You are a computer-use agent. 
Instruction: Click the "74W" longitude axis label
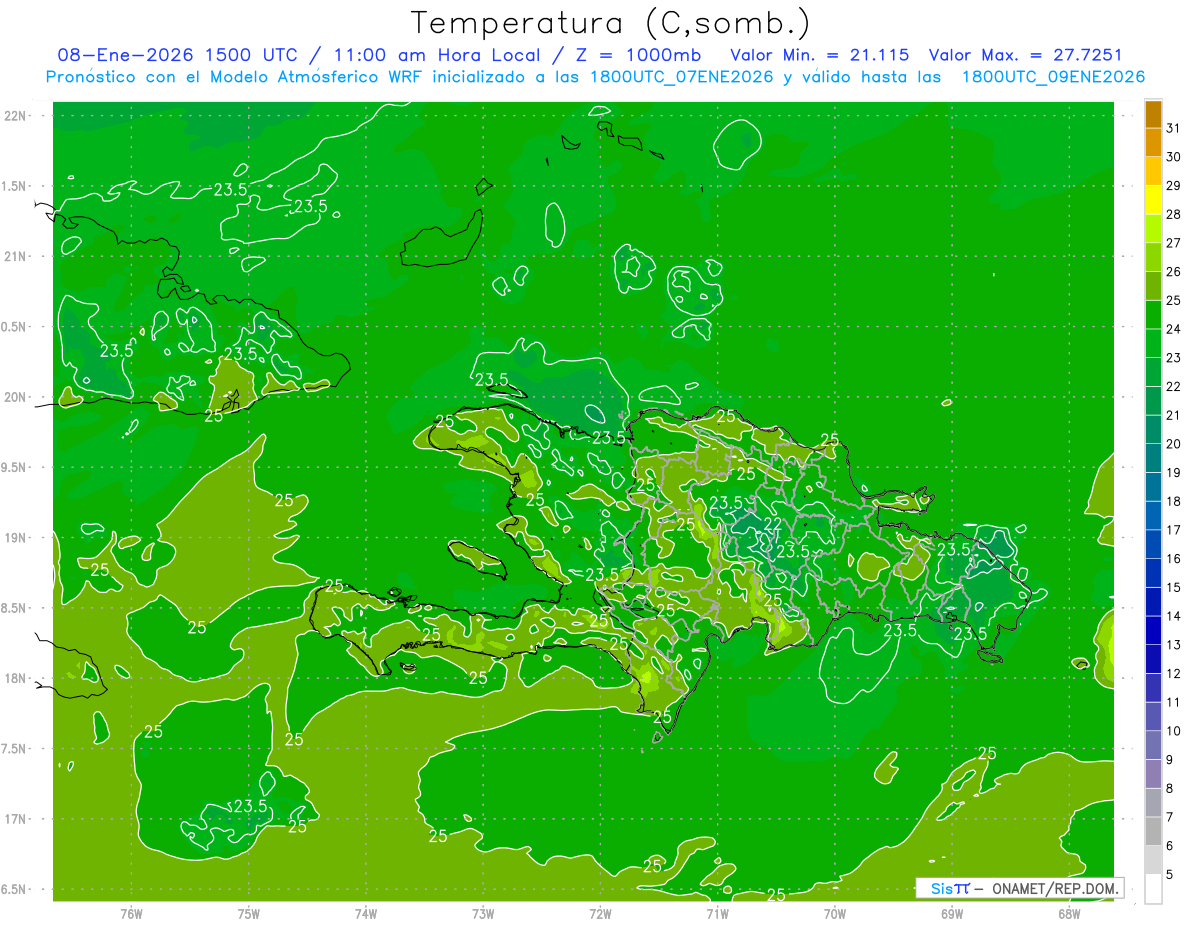pyautogui.click(x=366, y=913)
